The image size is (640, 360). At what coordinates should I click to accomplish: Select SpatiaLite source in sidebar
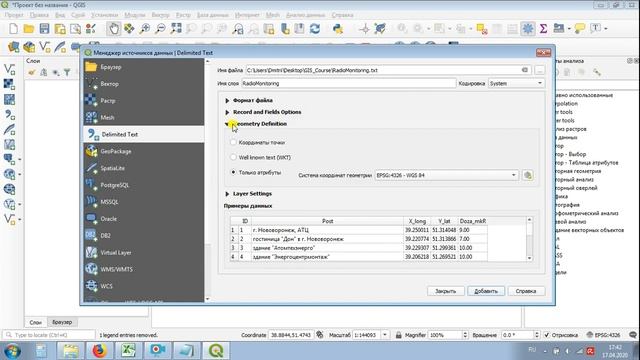pyautogui.click(x=144, y=168)
